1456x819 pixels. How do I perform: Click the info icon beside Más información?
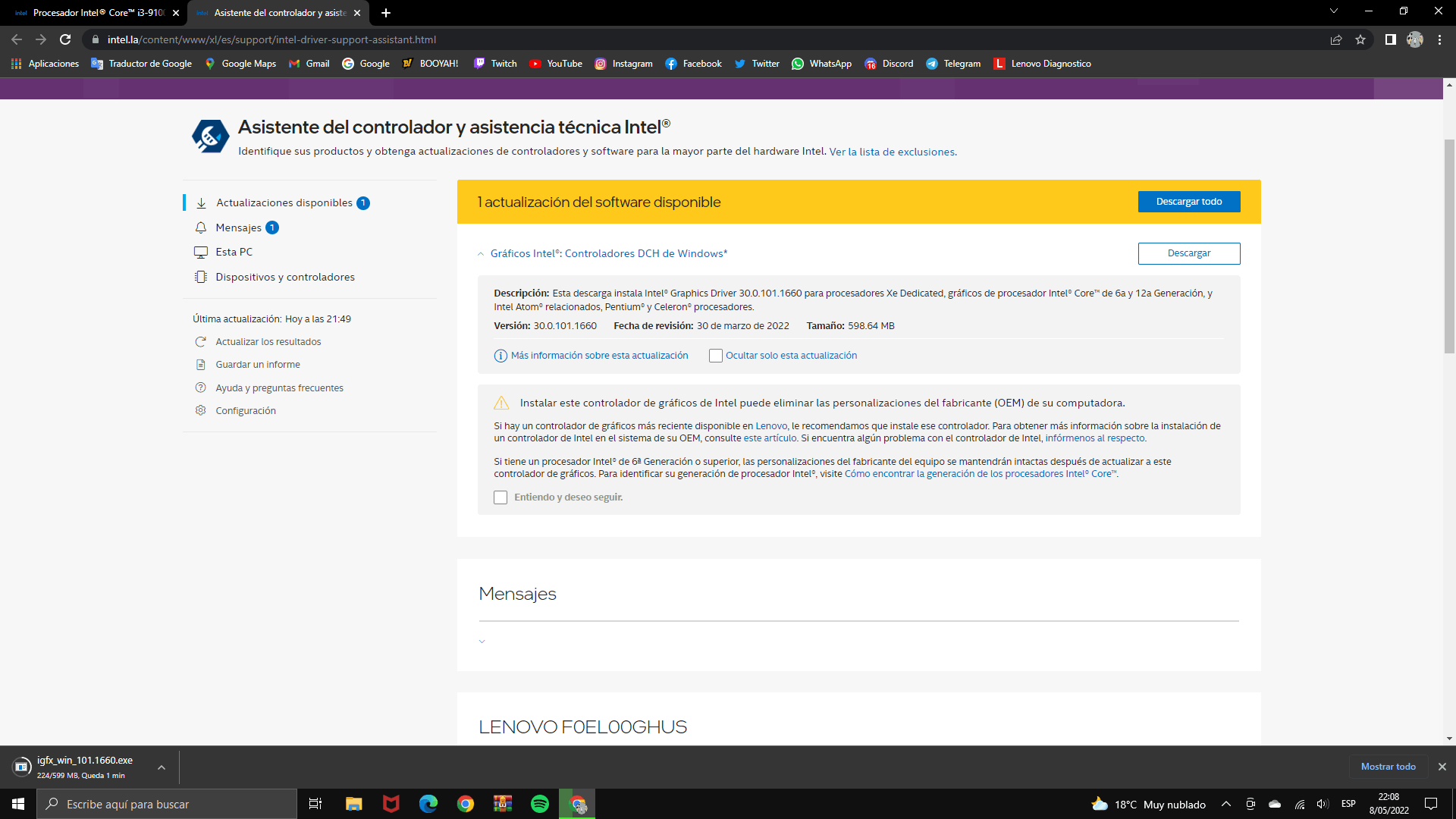tap(500, 356)
